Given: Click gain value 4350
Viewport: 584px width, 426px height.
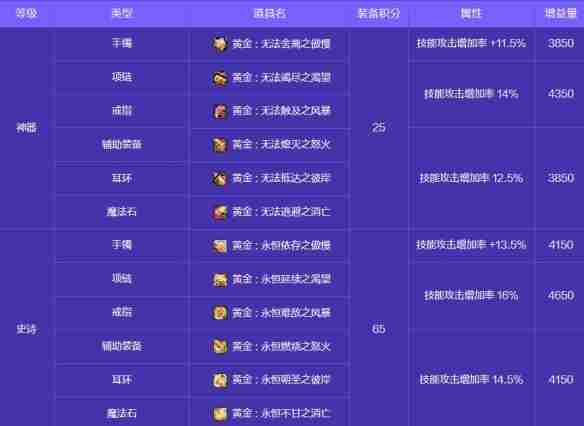Looking at the screenshot, I should point(561,93).
